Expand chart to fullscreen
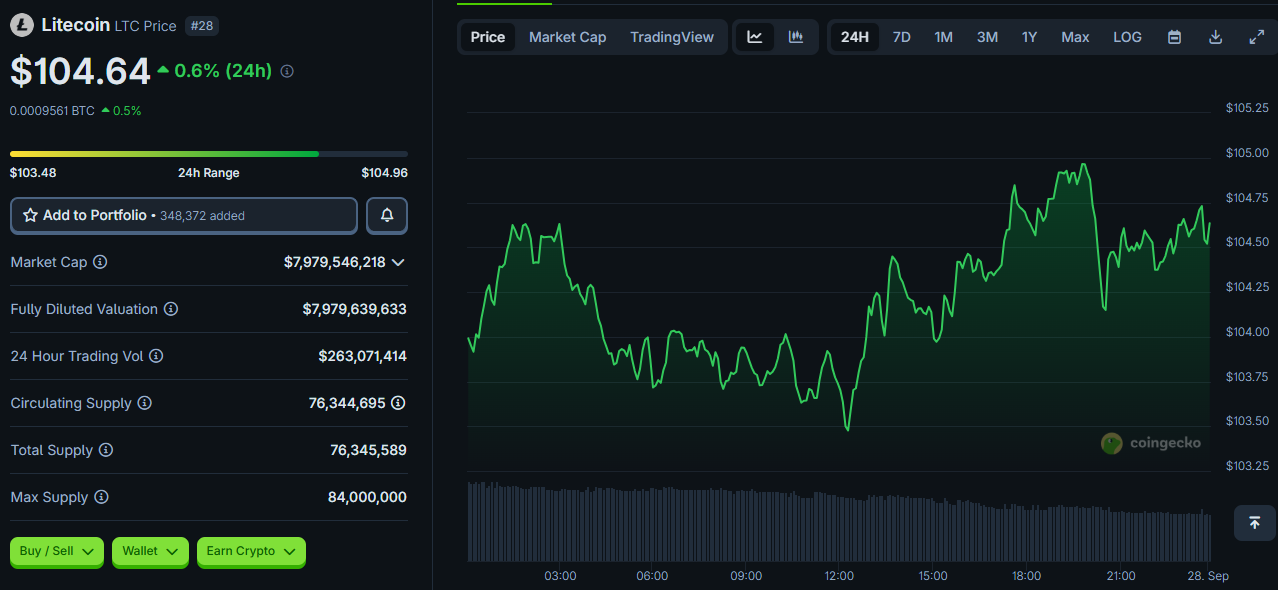The image size is (1278, 590). [x=1257, y=37]
